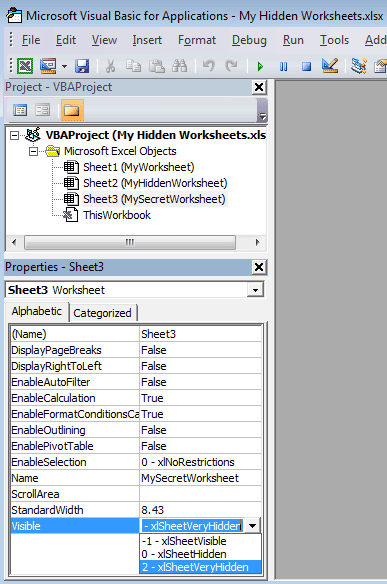The image size is (387, 584).
Task: Open the Tools menu
Action: tap(334, 40)
